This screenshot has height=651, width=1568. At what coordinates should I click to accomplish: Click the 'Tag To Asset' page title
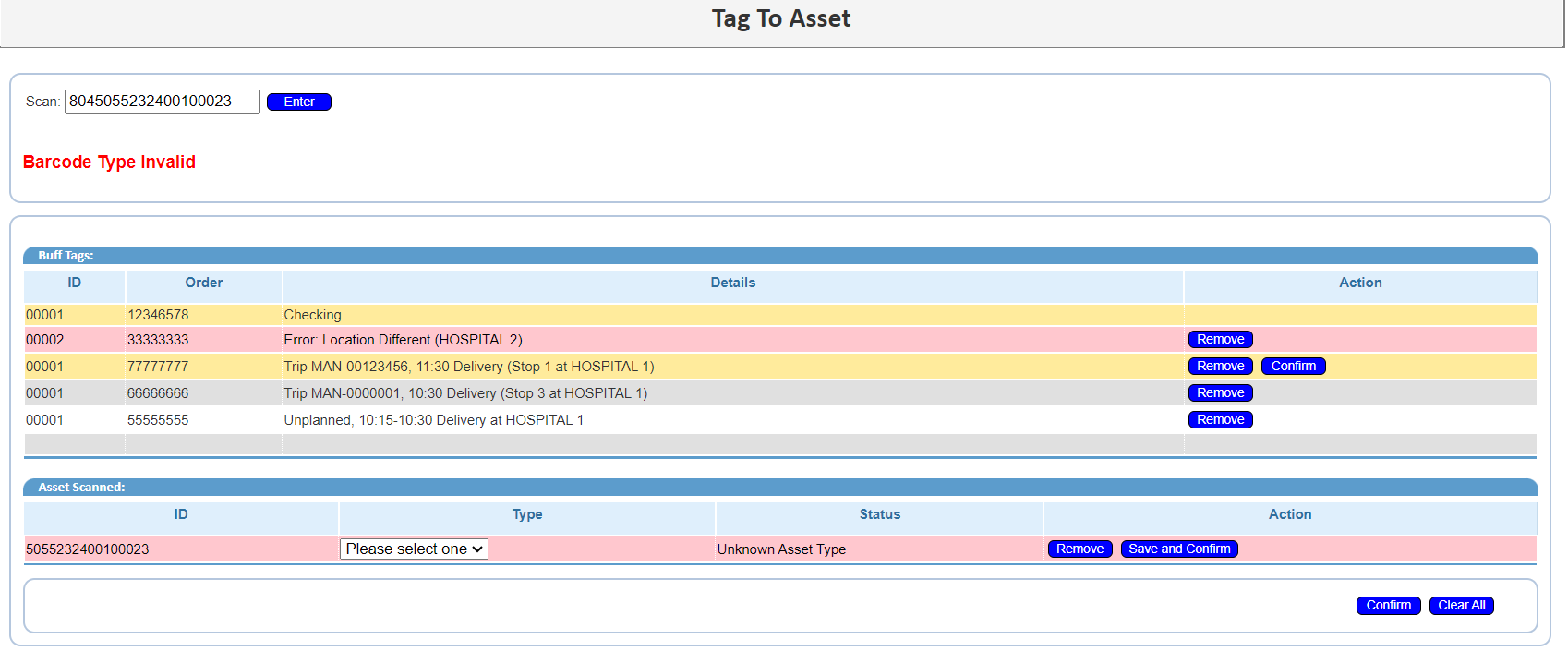click(x=781, y=18)
